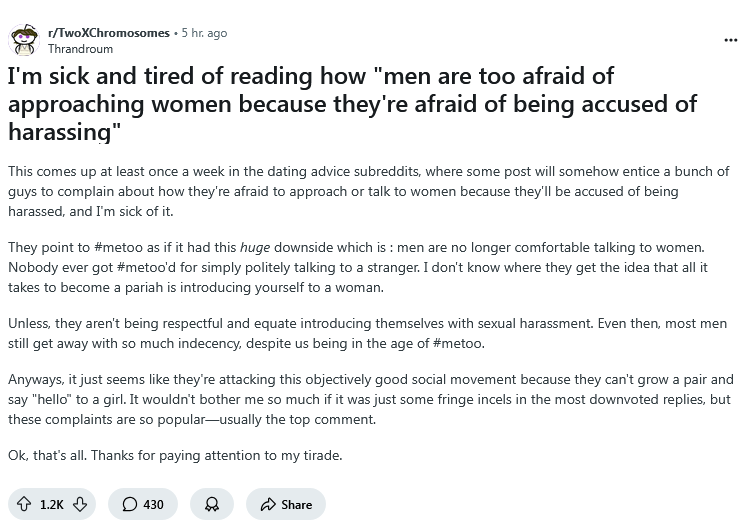
Task: Click the italic word huge in the post
Action: [255, 248]
